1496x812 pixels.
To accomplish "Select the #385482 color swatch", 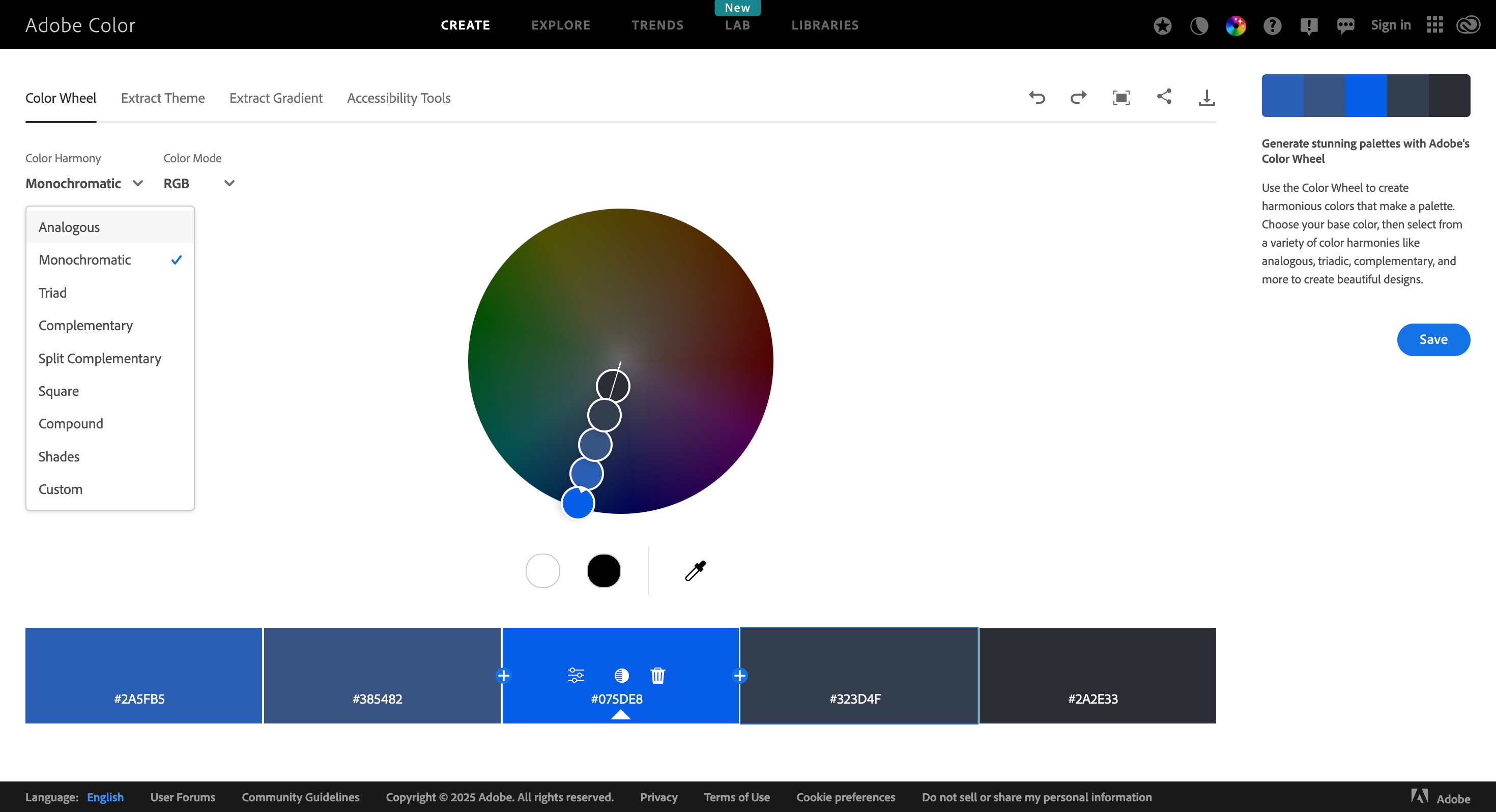I will (382, 676).
